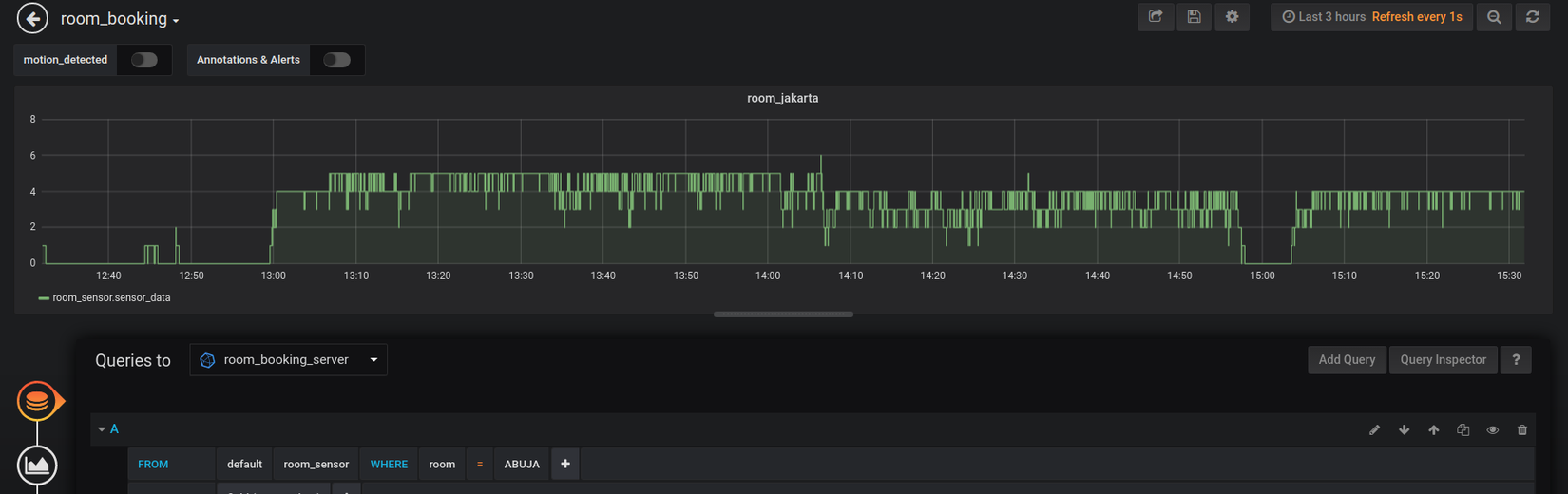
Task: Open the room_booking dashboard dropdown
Action: (x=120, y=19)
